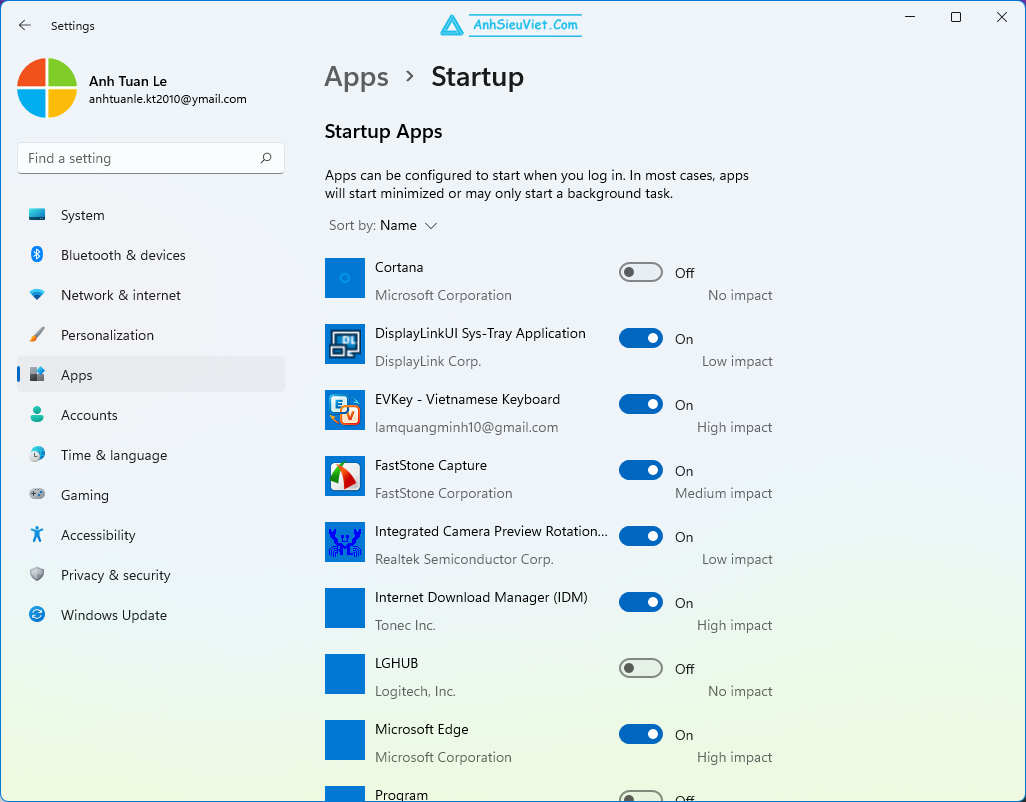Viewport: 1026px width, 802px height.
Task: Click the Internet Download Manager icon tile
Action: pos(345,608)
